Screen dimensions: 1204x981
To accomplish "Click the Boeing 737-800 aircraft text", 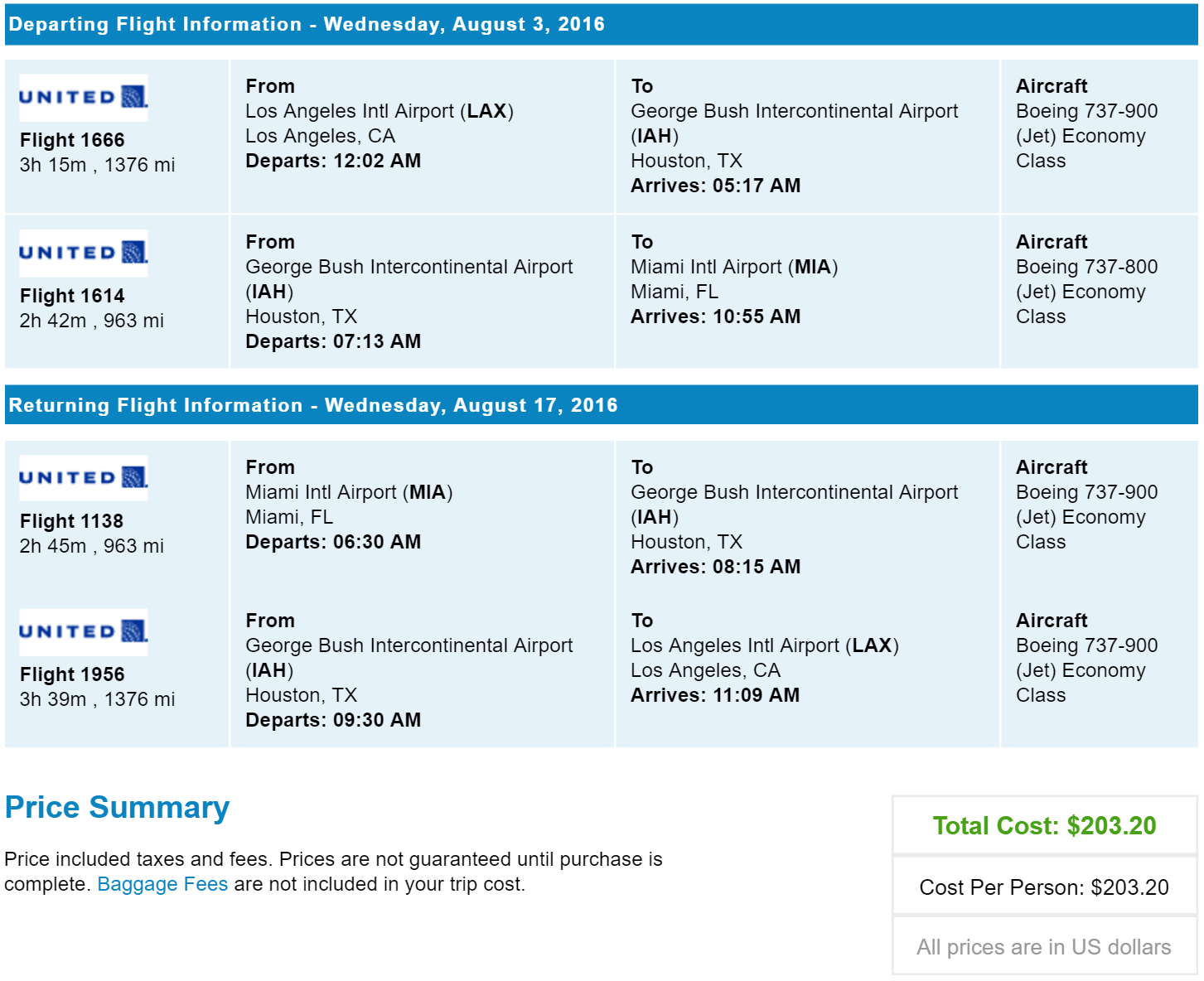I will pos(1086,267).
